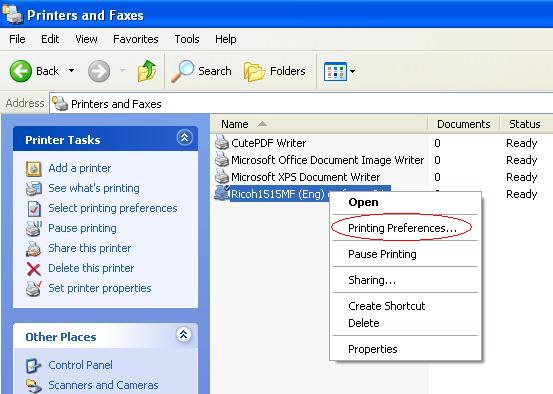Choose Open in the context menu
Screen dimensions: 553x394
click(x=406, y=202)
